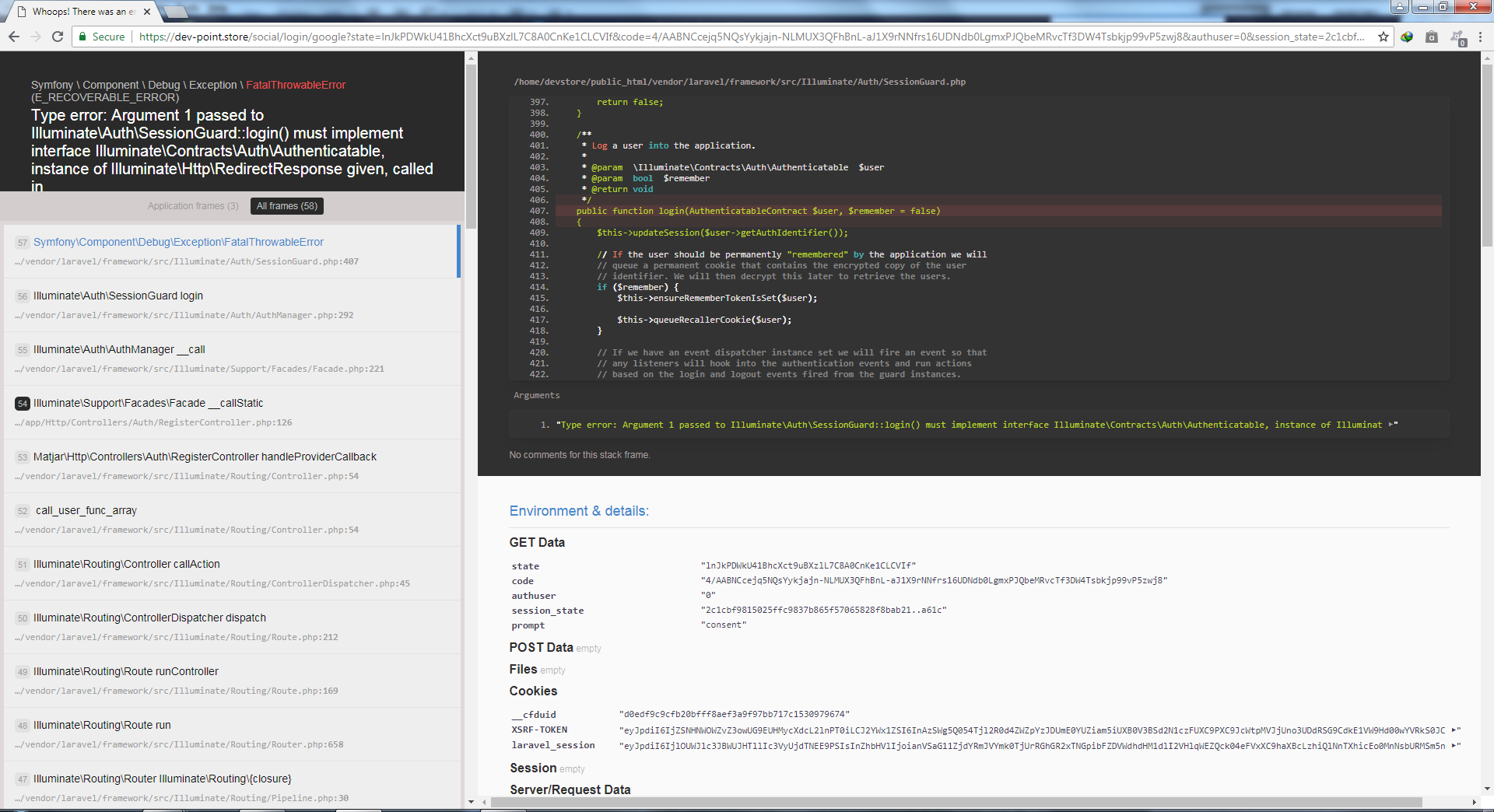Image resolution: width=1494 pixels, height=812 pixels.
Task: Bookmark this page with the star icon
Action: pyautogui.click(x=1384, y=37)
